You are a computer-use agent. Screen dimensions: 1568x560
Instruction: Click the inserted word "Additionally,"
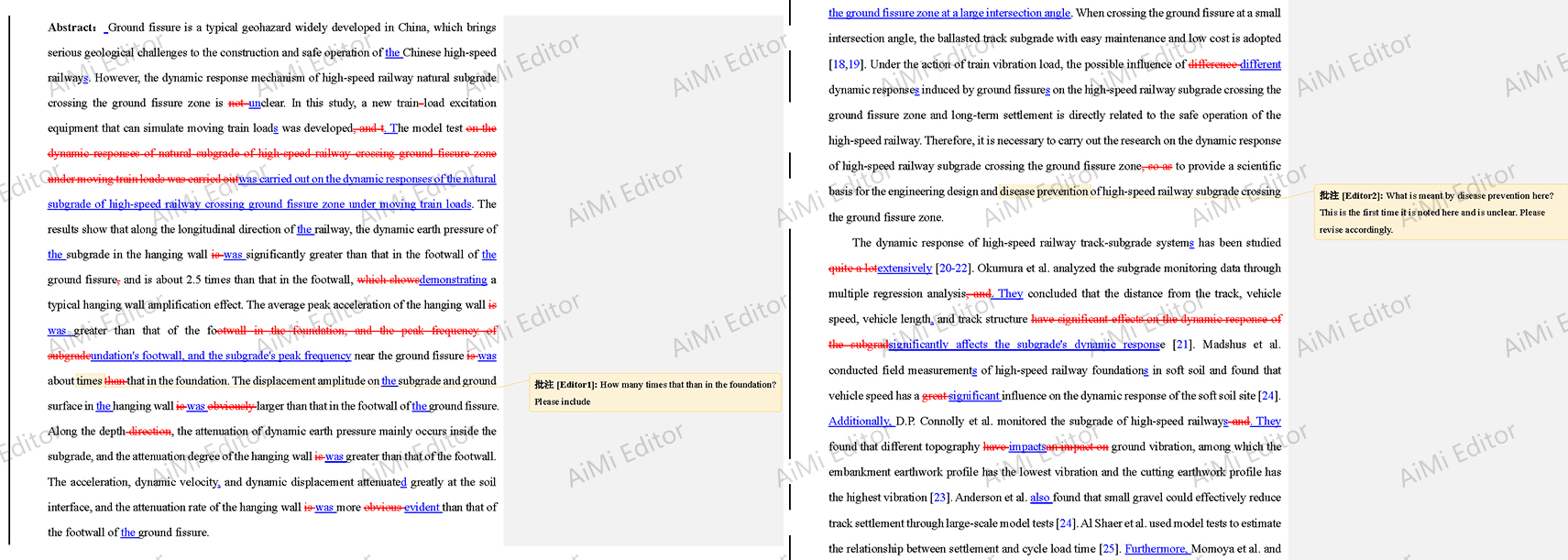click(x=861, y=422)
